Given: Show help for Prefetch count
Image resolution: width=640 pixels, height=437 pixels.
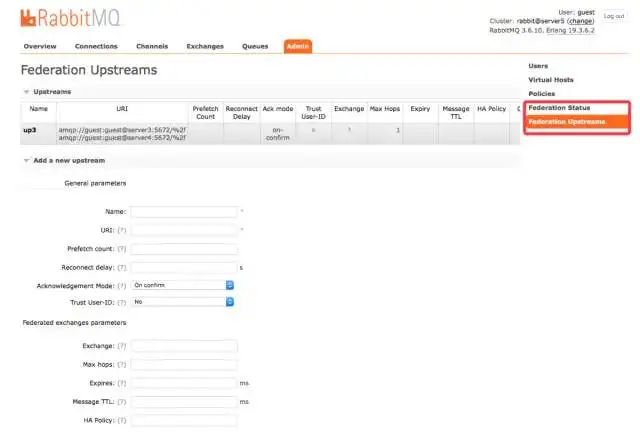Looking at the screenshot, I should coord(122,249).
